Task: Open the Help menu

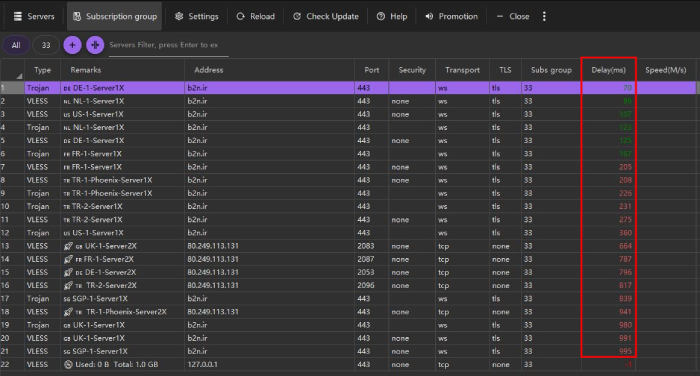Action: click(392, 17)
